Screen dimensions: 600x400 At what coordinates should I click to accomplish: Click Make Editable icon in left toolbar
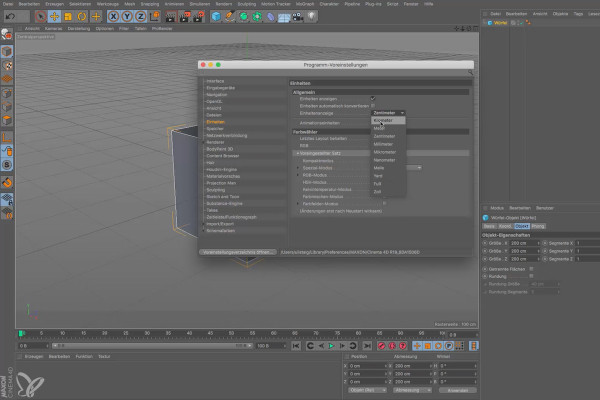tap(7, 35)
